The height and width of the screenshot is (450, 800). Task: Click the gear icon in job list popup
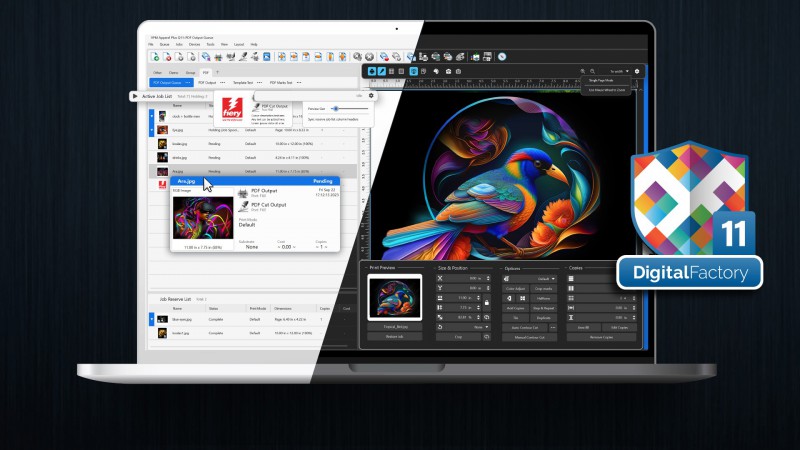371,96
